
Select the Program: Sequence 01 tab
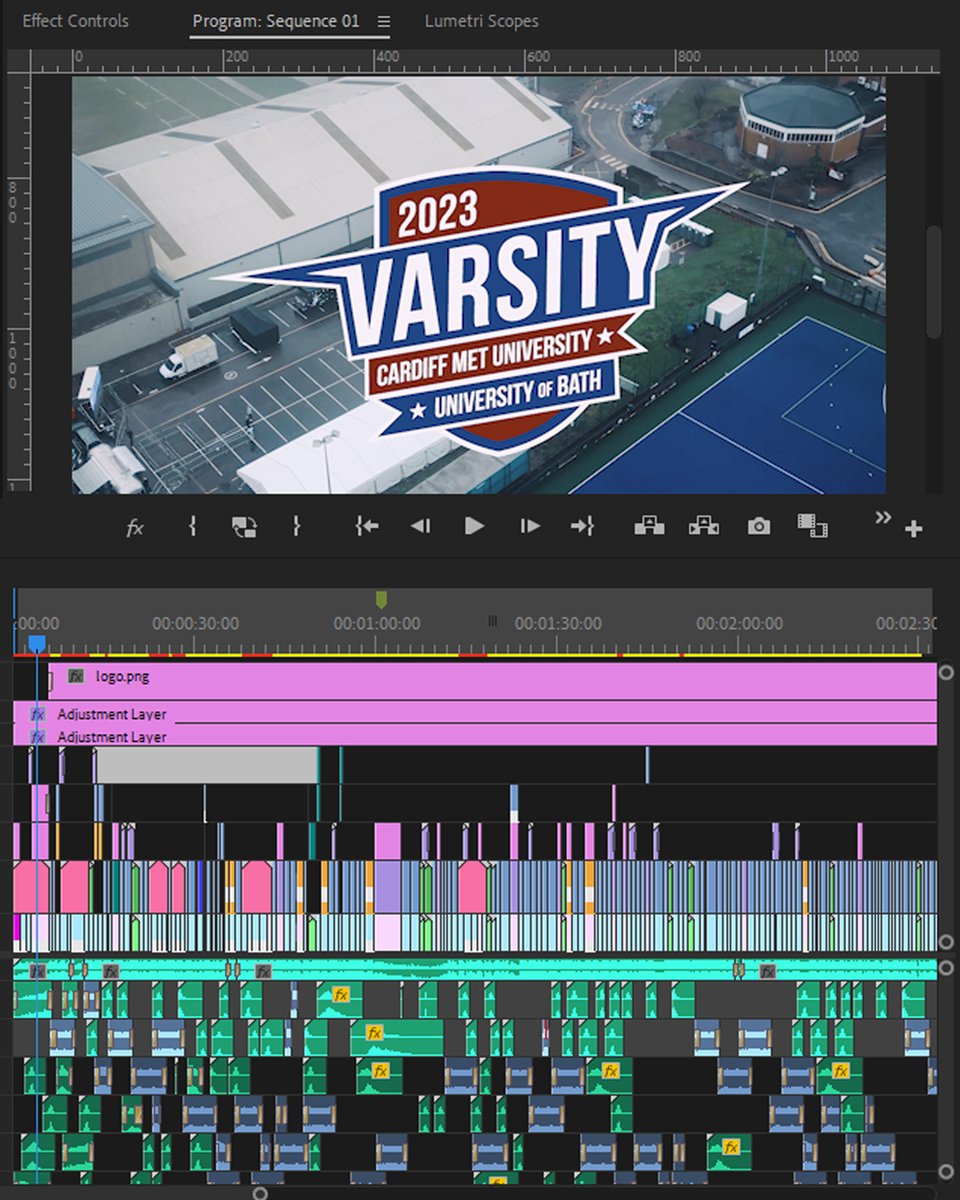pos(275,21)
